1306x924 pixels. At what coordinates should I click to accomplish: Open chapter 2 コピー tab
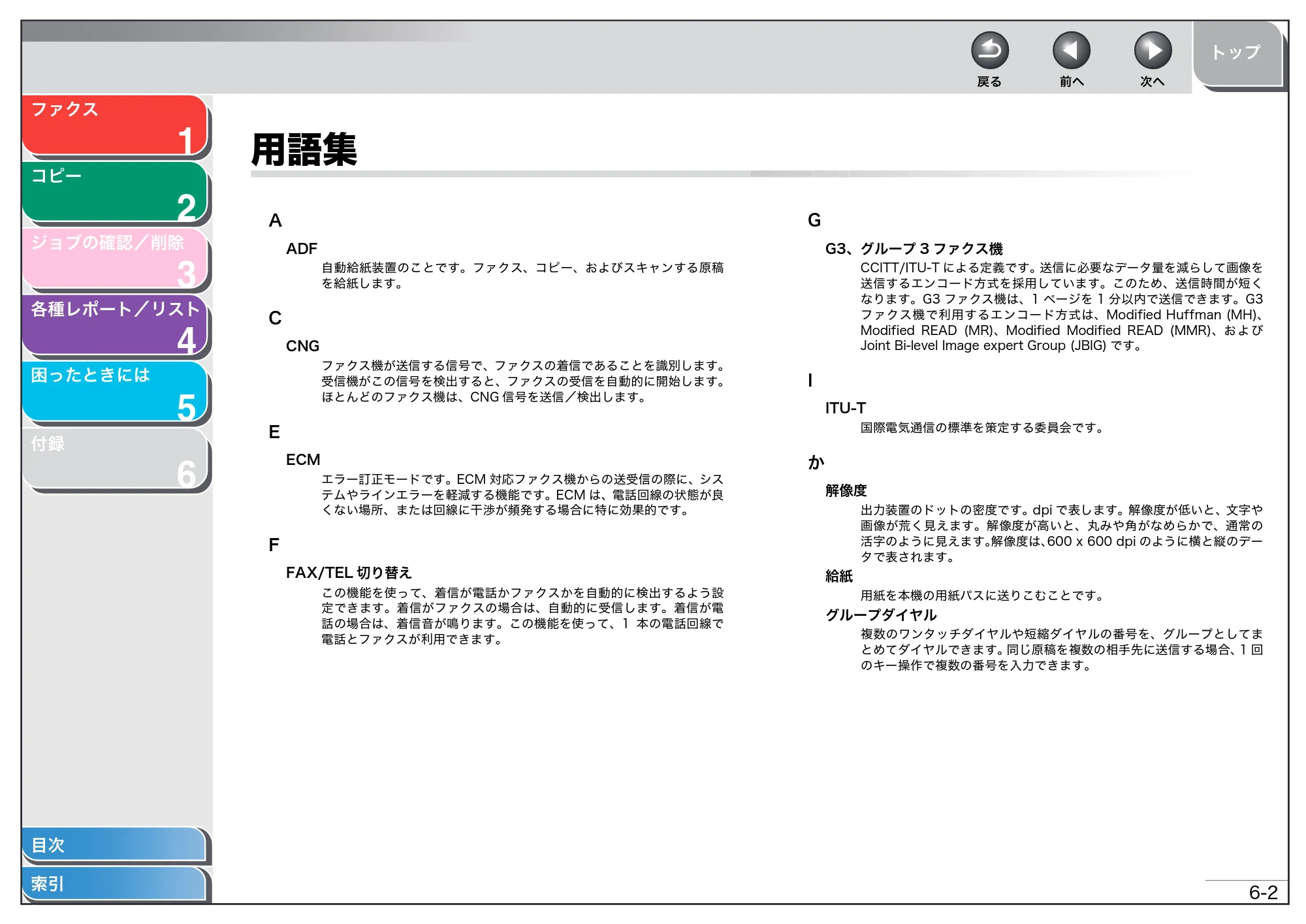pyautogui.click(x=115, y=192)
